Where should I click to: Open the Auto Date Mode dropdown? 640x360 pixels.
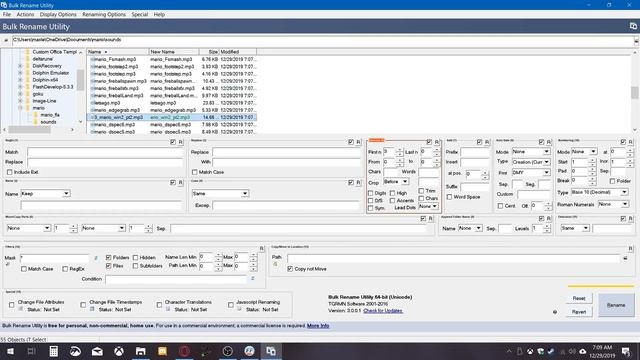[x=531, y=151]
